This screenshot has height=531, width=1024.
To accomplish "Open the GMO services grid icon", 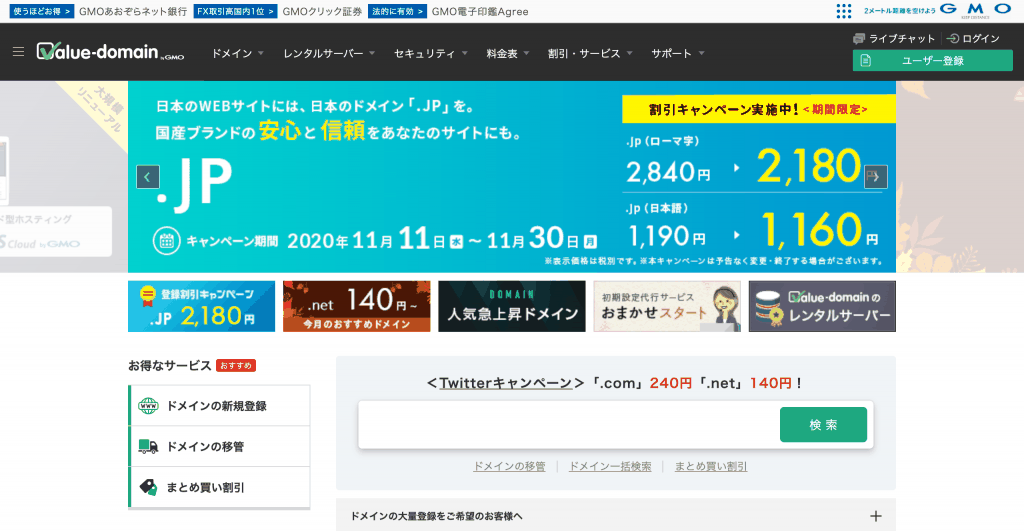I will 844,10.
